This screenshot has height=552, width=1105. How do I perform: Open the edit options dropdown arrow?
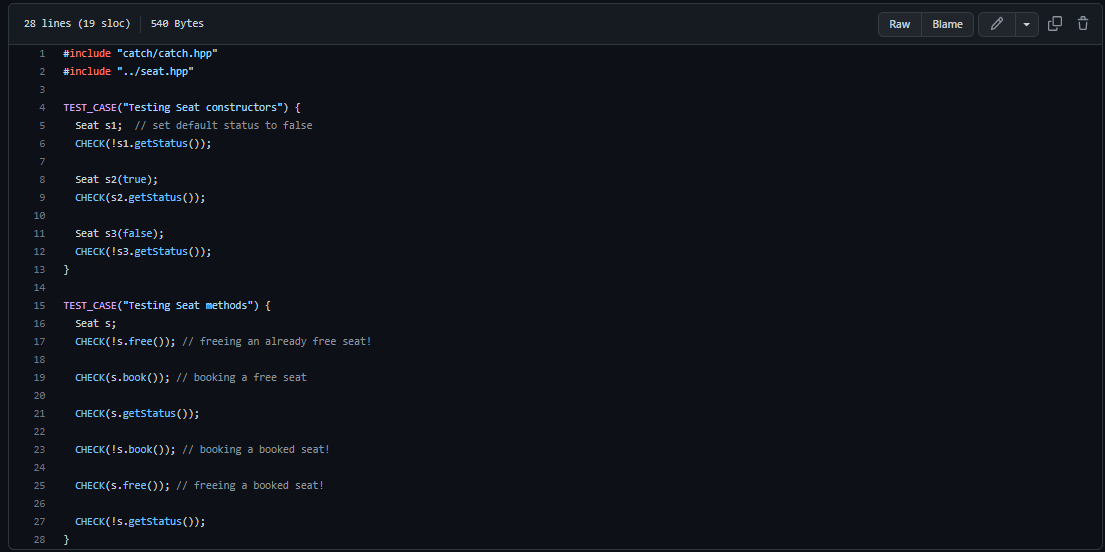(x=1026, y=24)
